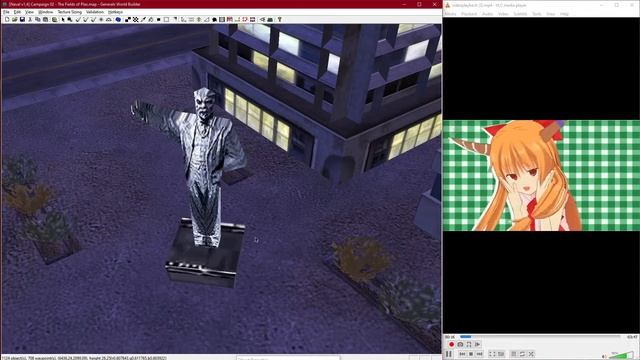Select the checkered texture tool icon
Screen dimensions: 640x360
(x=135, y=19)
